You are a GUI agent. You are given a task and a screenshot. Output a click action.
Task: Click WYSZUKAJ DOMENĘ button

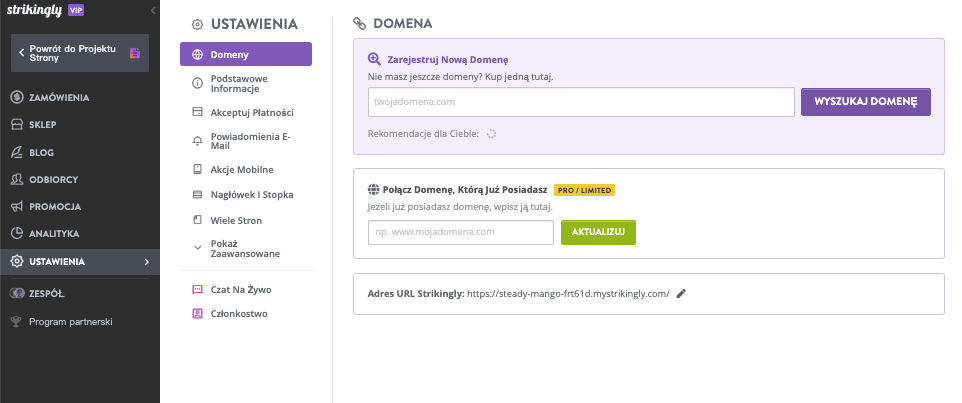[866, 102]
